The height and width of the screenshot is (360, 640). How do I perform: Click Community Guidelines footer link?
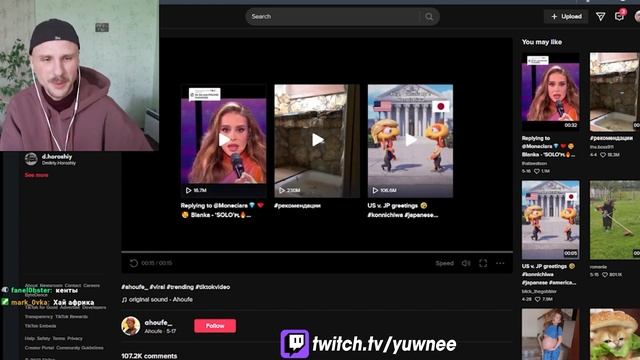pos(80,348)
